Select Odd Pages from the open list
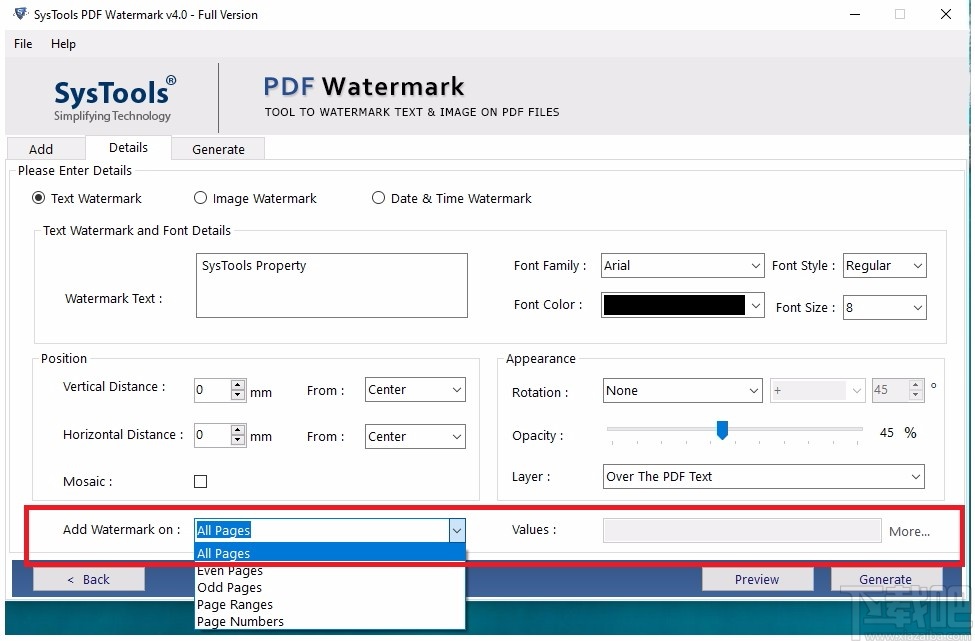Image resolution: width=975 pixels, height=641 pixels. [x=229, y=587]
